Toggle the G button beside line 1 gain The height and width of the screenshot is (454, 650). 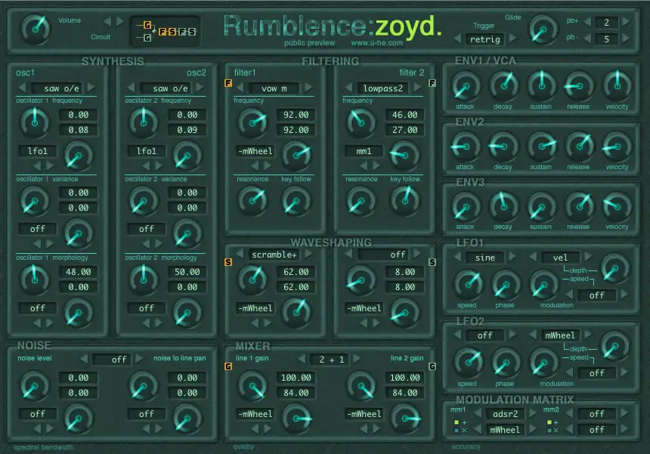point(228,366)
